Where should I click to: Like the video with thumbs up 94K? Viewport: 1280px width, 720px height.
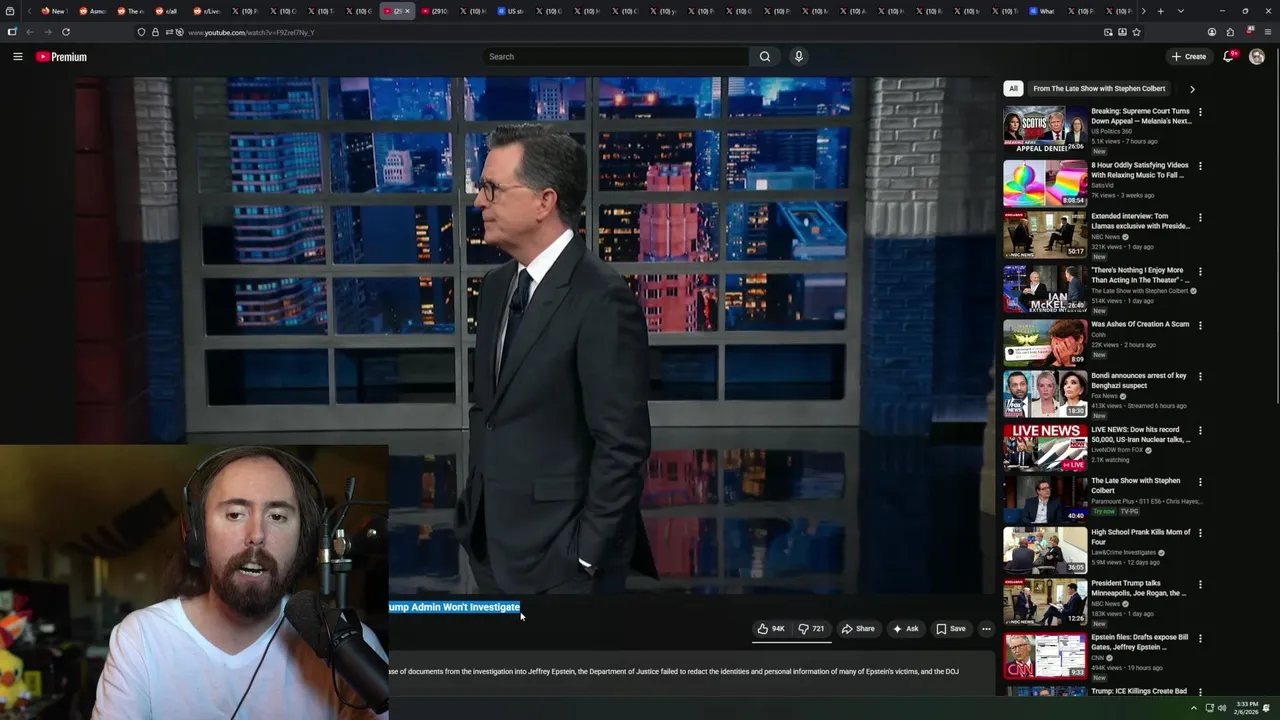pos(771,629)
